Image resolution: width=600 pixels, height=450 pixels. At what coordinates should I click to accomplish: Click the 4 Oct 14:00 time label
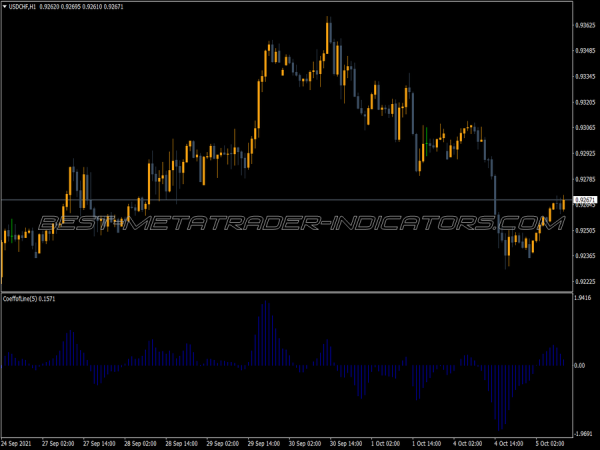509,444
